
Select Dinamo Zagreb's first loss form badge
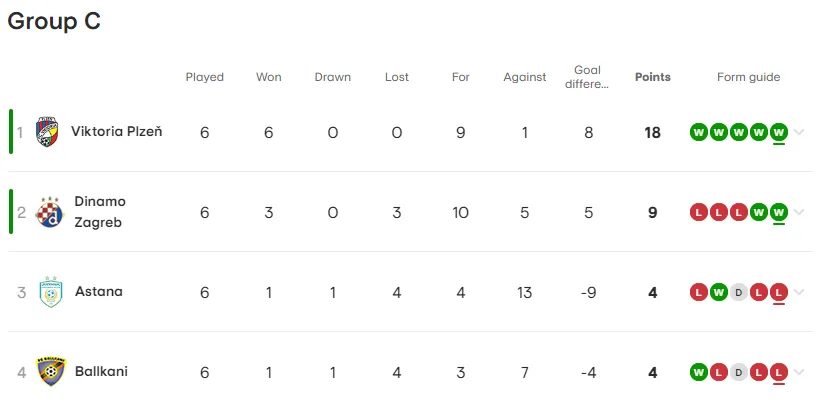699,212
